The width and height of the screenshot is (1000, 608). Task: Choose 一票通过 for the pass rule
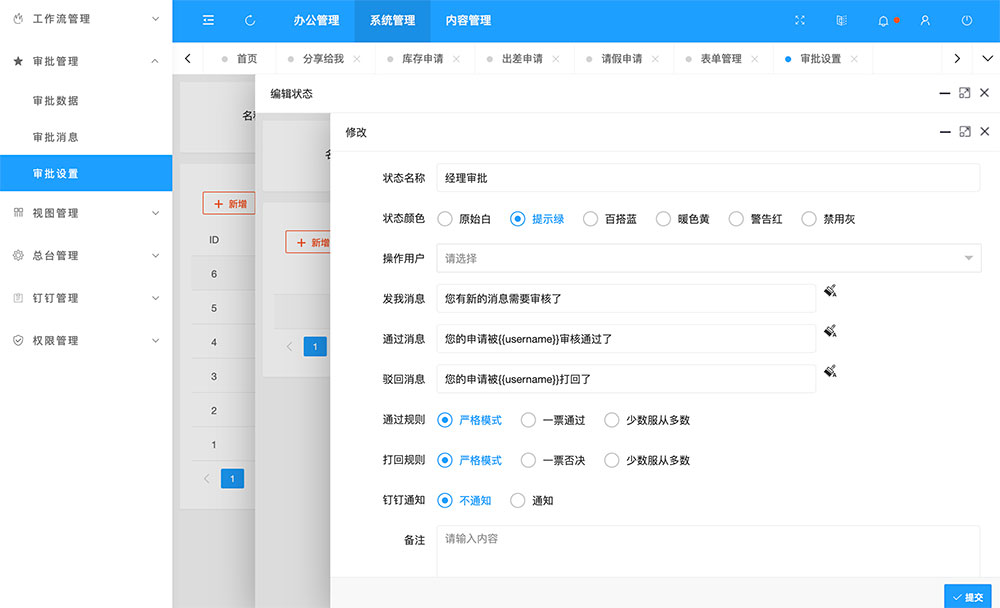529,420
